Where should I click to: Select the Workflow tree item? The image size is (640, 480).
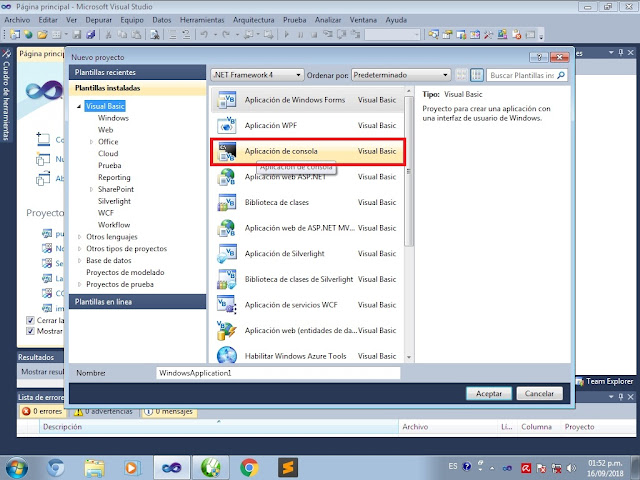point(114,225)
